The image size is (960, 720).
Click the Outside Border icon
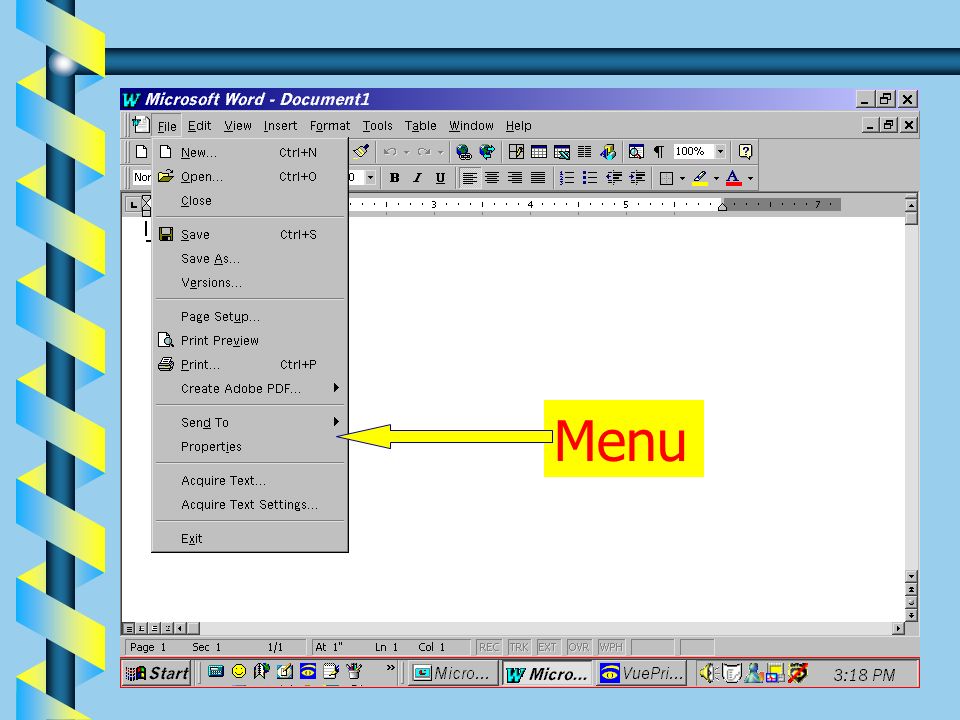click(667, 178)
